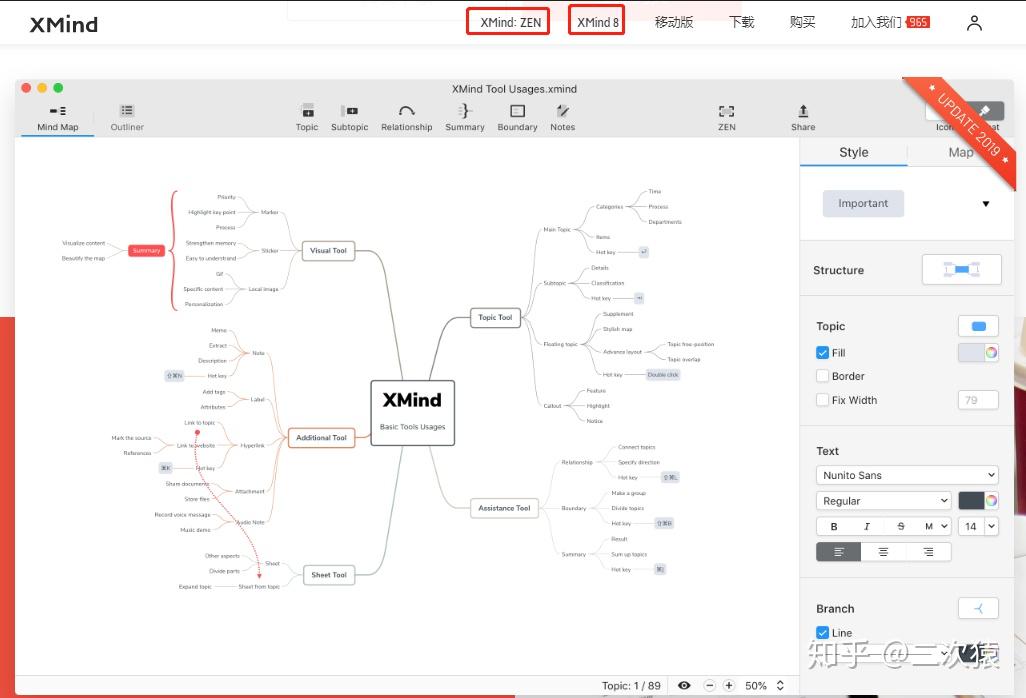This screenshot has height=698, width=1026.
Task: Zoom out with the minus button
Action: click(709, 686)
